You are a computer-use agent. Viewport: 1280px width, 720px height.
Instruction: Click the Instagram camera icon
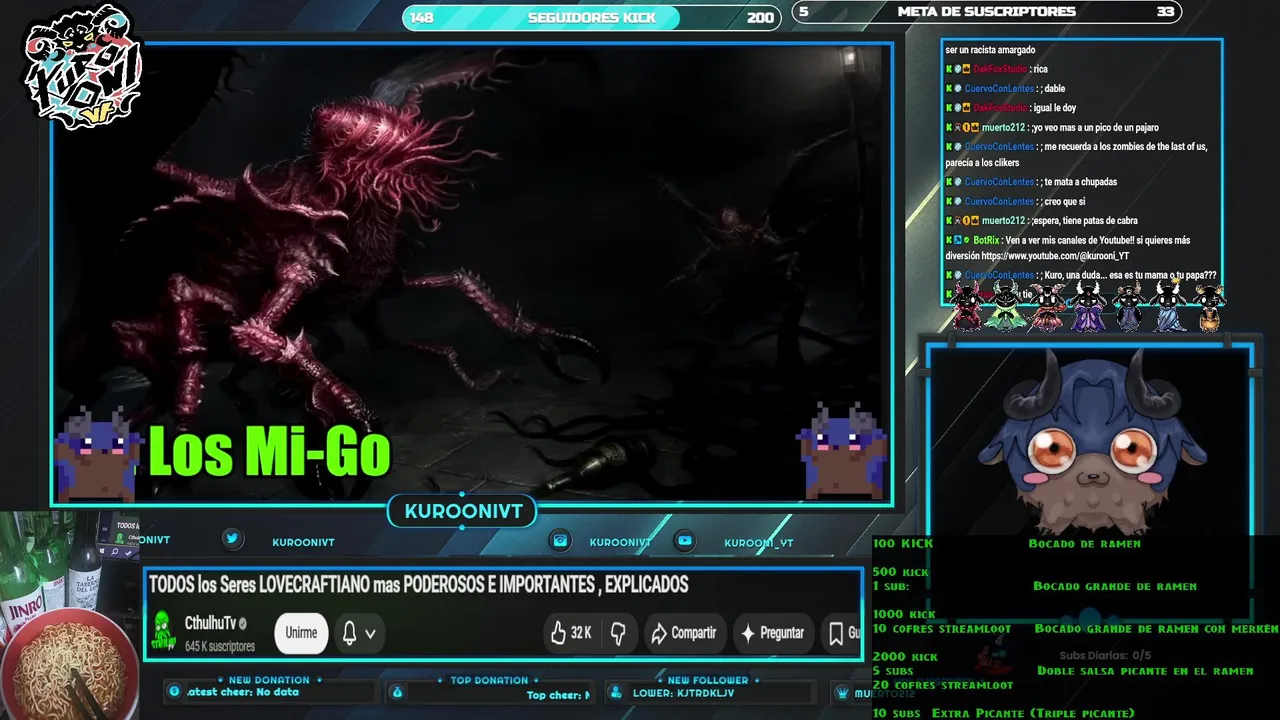coord(561,540)
